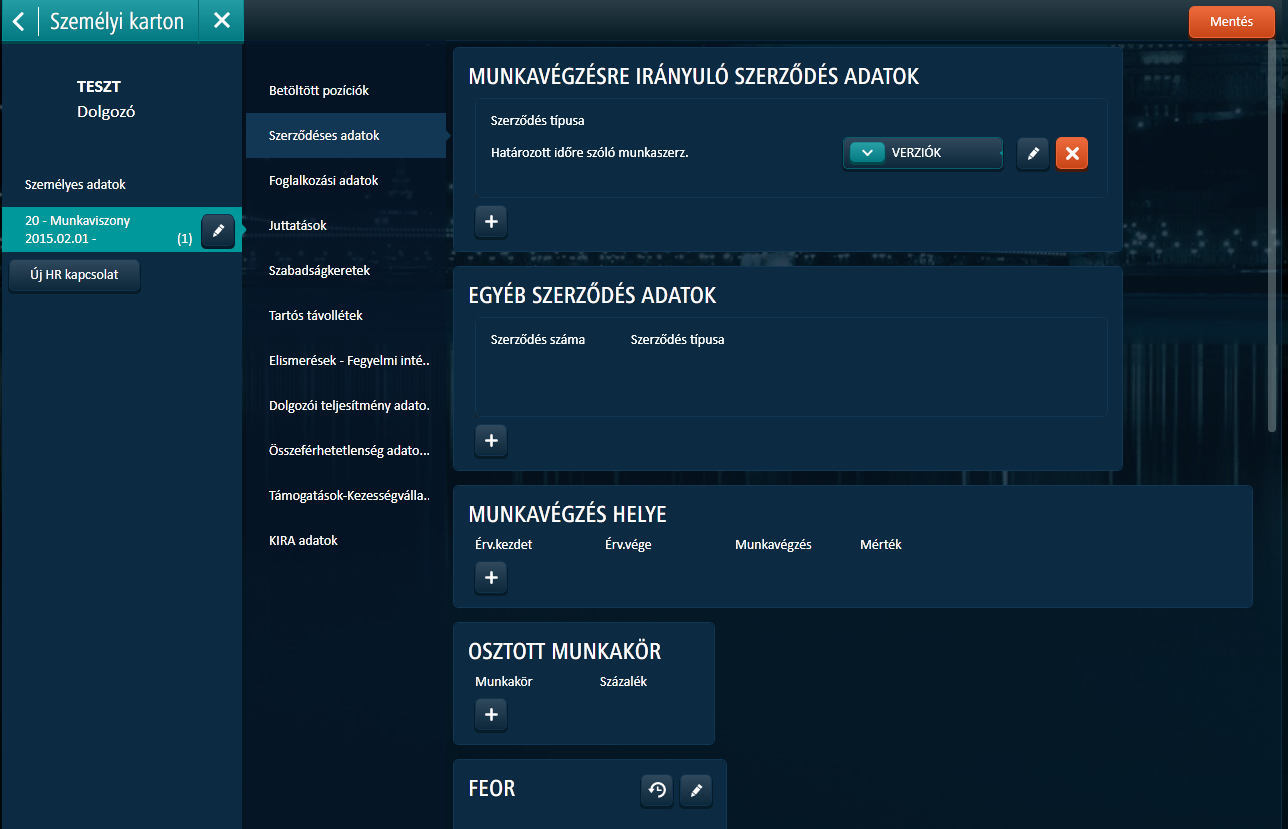Add a new Munkavégzés helye entry

[x=491, y=578]
